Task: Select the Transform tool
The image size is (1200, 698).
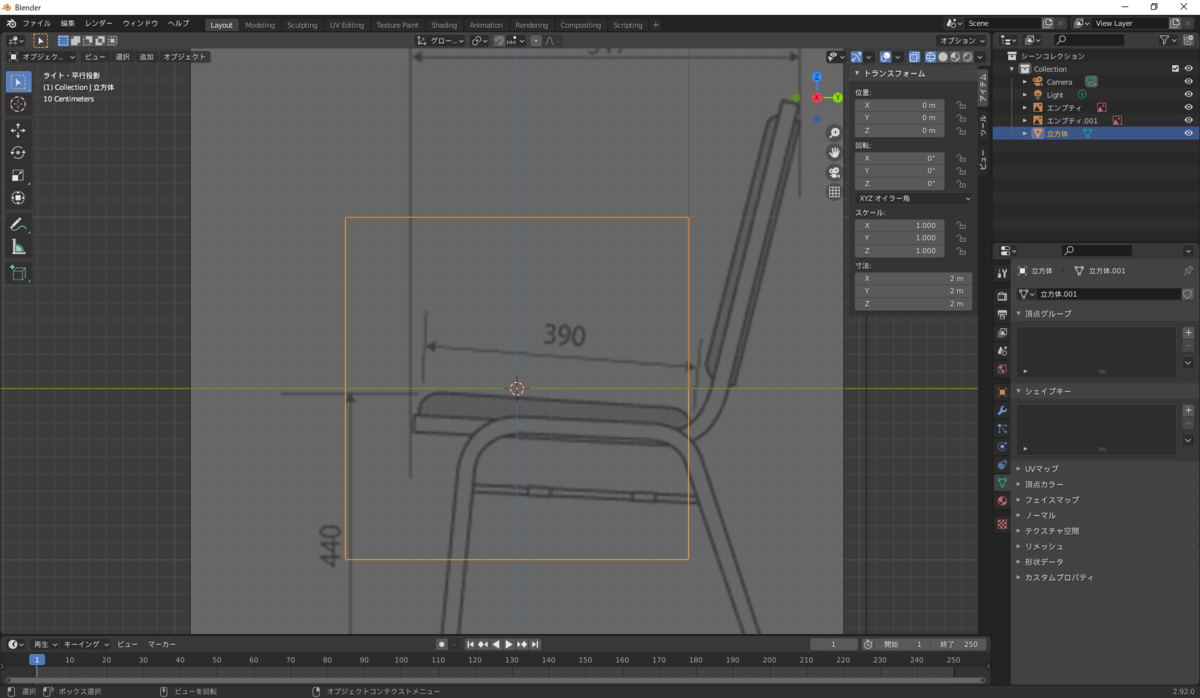Action: [x=18, y=198]
